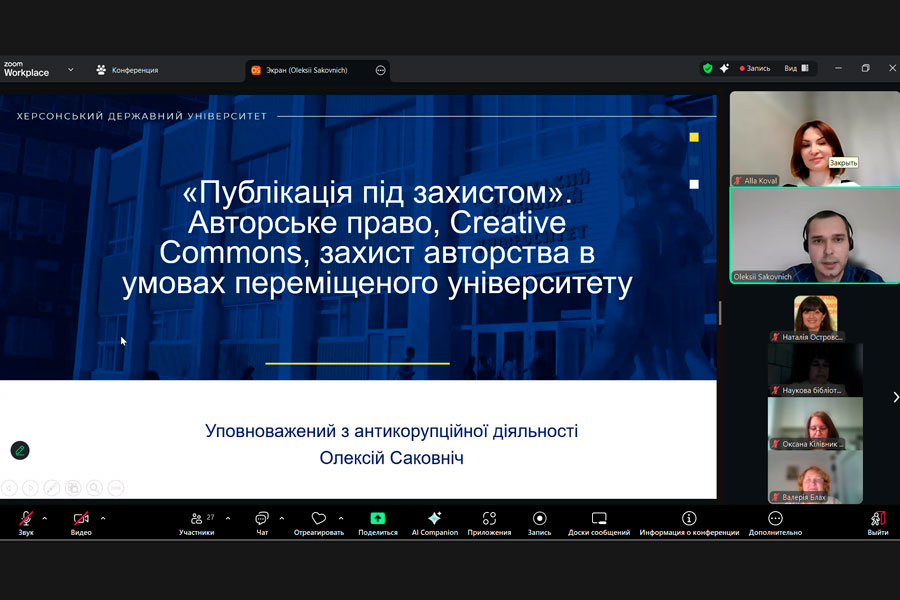Open Вид view layout menu
This screenshot has width=900, height=600.
point(796,68)
